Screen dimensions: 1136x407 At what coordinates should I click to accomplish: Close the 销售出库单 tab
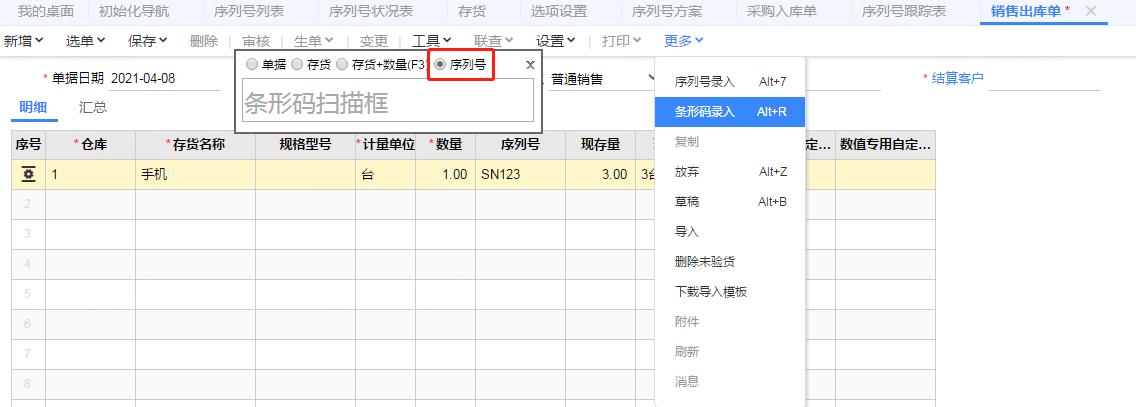click(x=1091, y=11)
